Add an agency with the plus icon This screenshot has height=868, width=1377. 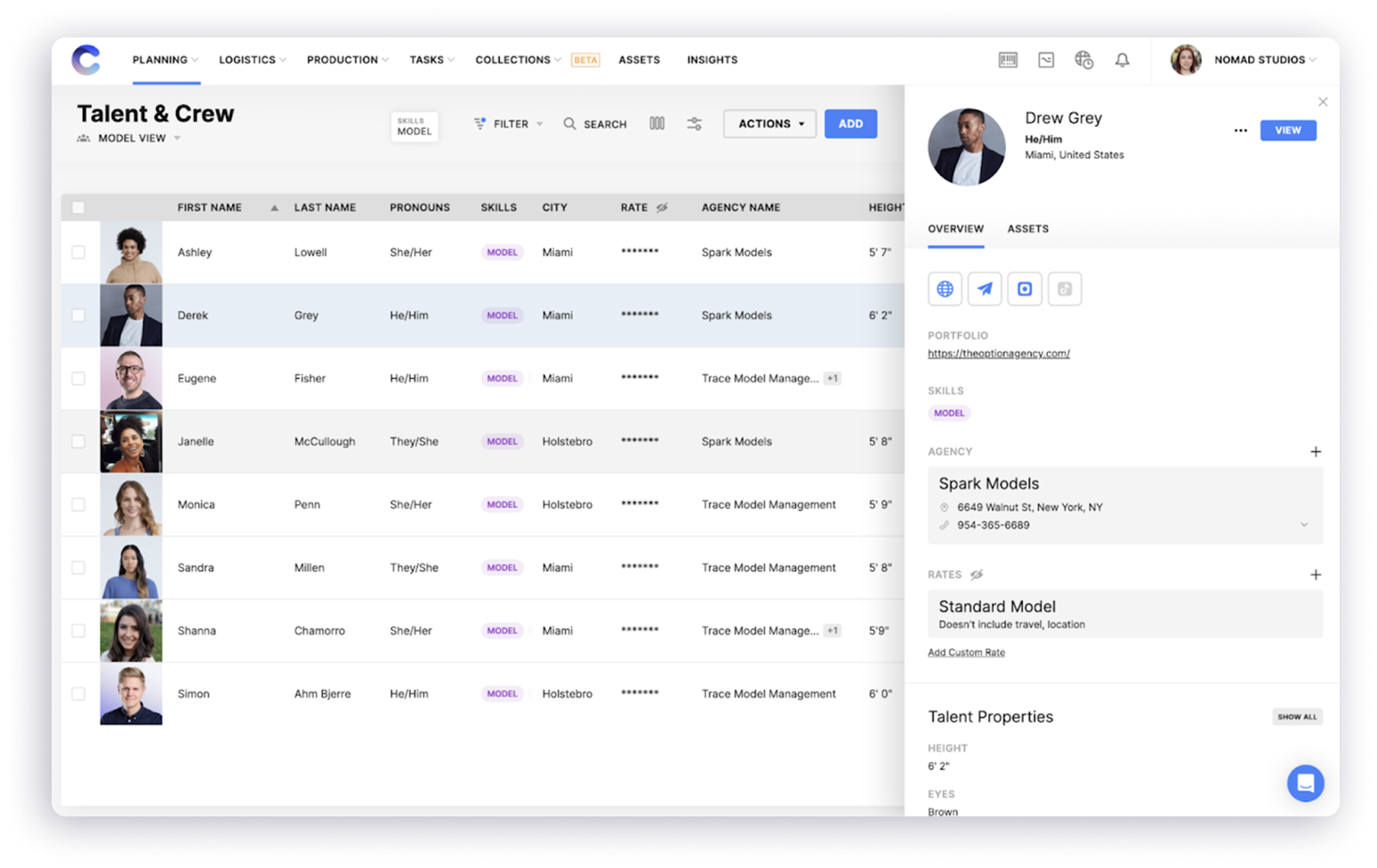[x=1316, y=452]
